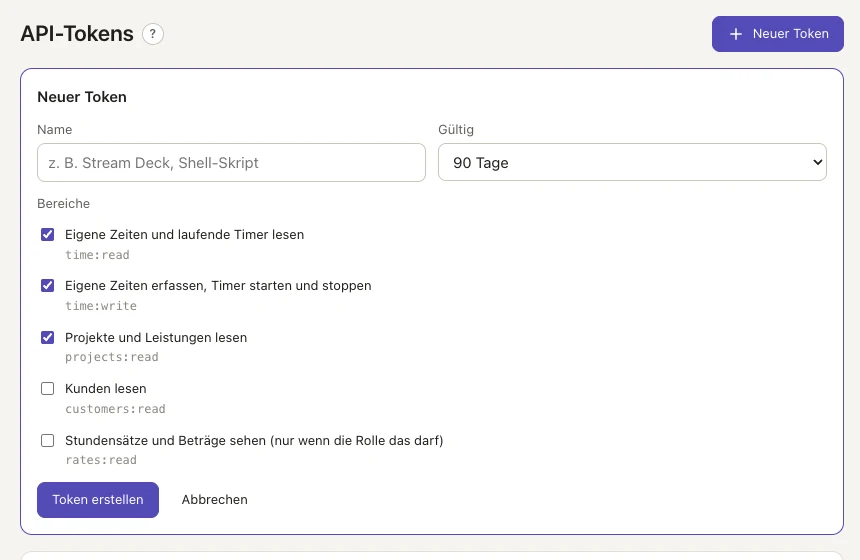Open the Gültig 90 Tage dropdown
Image resolution: width=860 pixels, height=560 pixels.
point(632,162)
